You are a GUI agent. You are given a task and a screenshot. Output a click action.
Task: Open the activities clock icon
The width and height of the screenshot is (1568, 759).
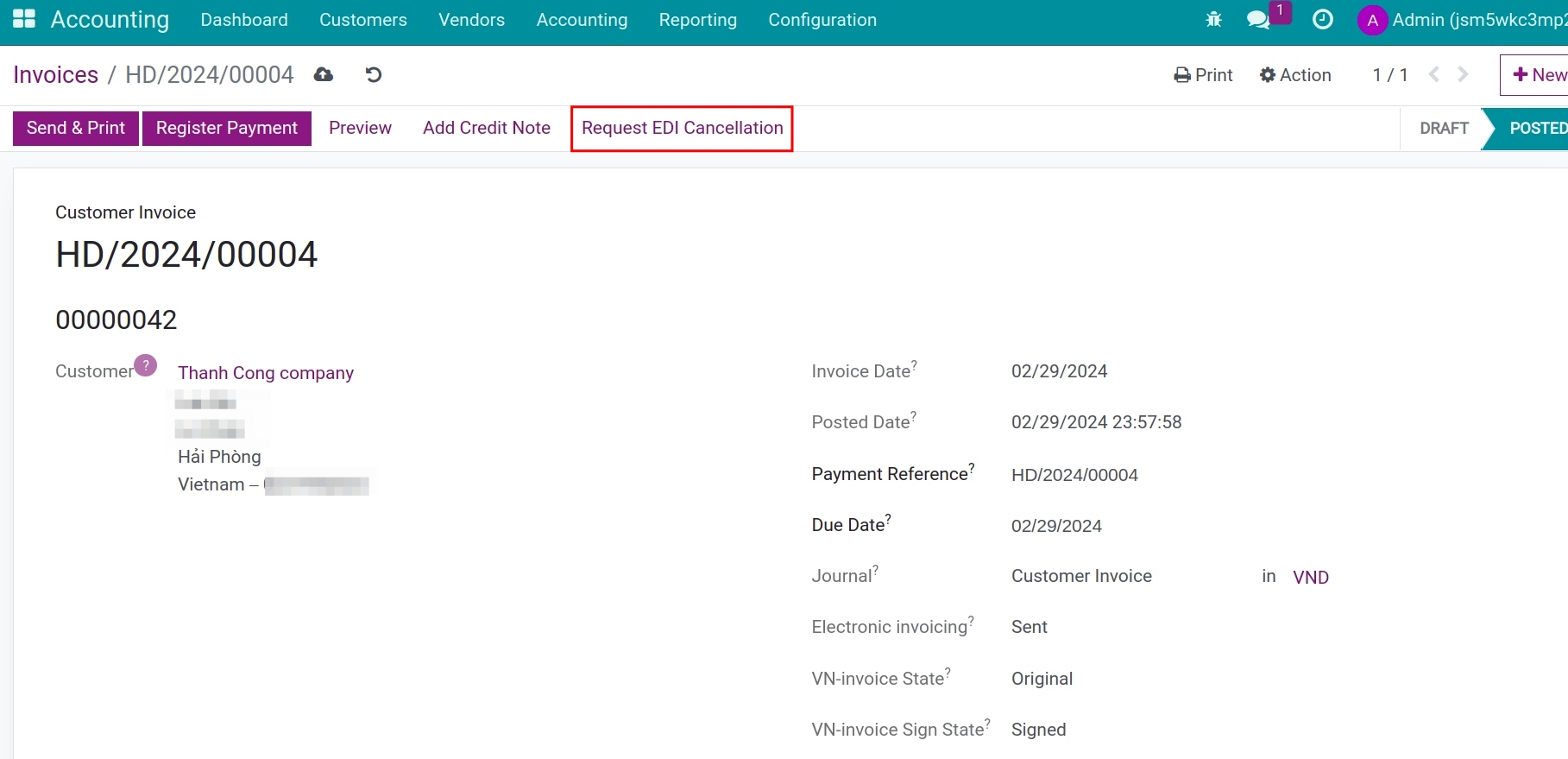[1322, 19]
